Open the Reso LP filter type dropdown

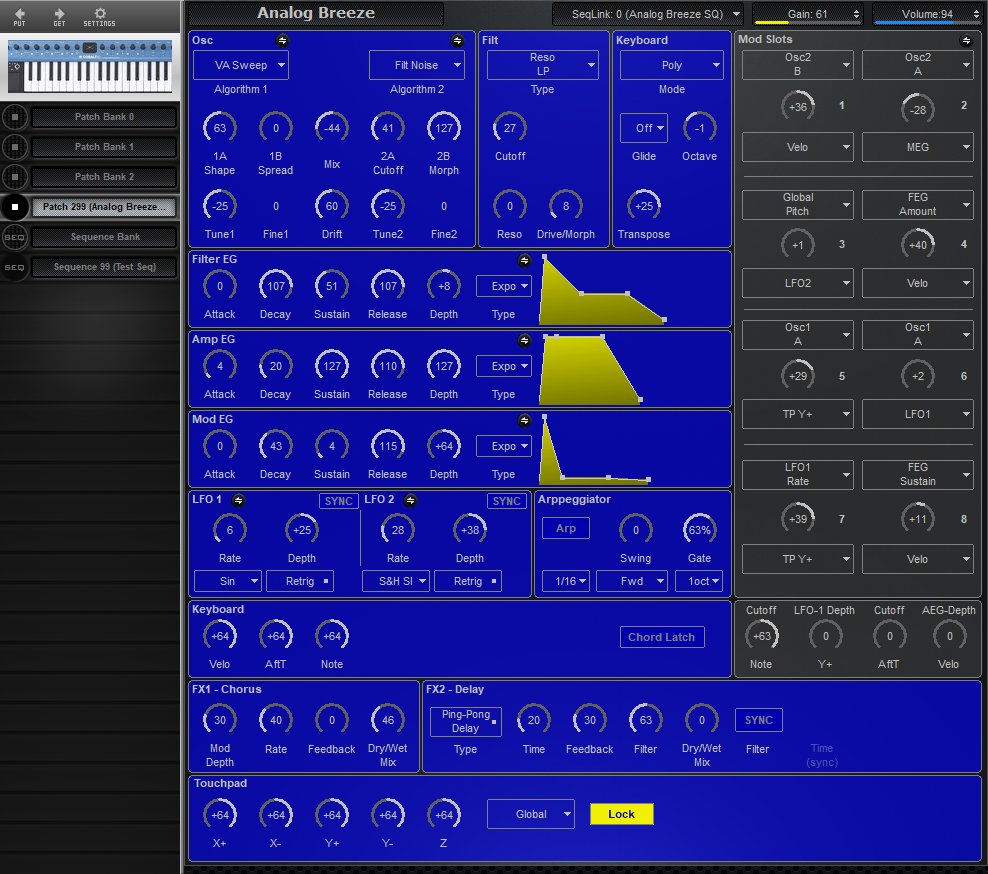(x=543, y=65)
